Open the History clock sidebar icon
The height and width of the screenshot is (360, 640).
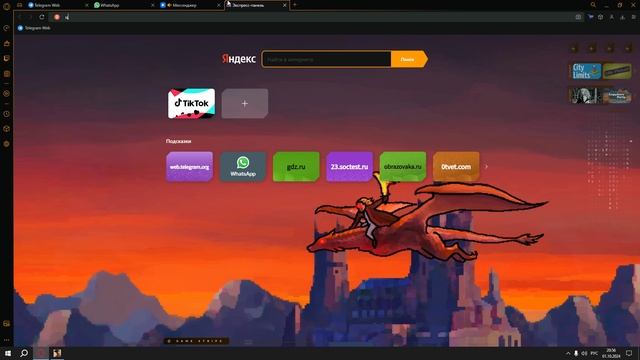pyautogui.click(x=6, y=114)
